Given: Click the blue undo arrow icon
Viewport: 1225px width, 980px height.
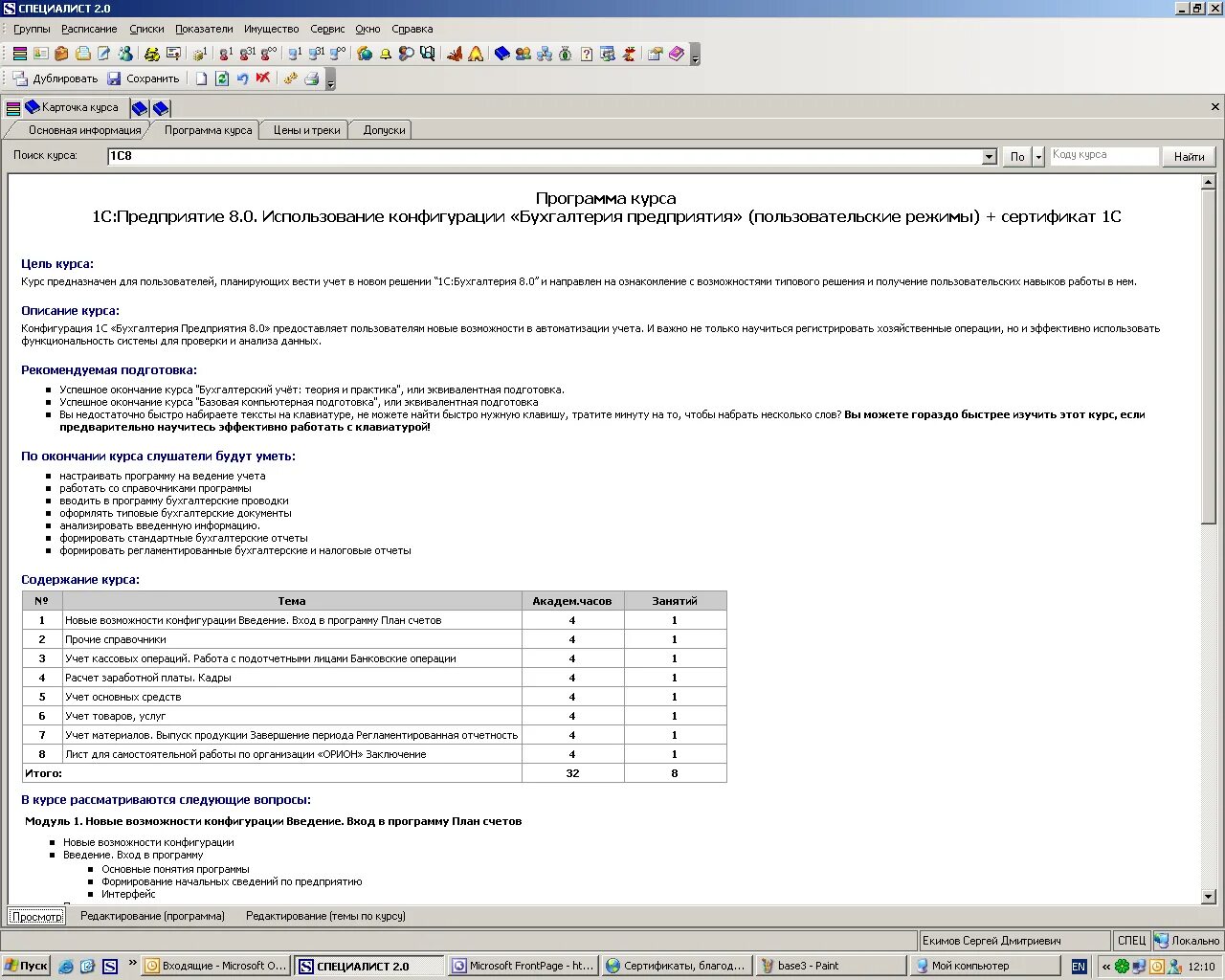Looking at the screenshot, I should click(242, 78).
